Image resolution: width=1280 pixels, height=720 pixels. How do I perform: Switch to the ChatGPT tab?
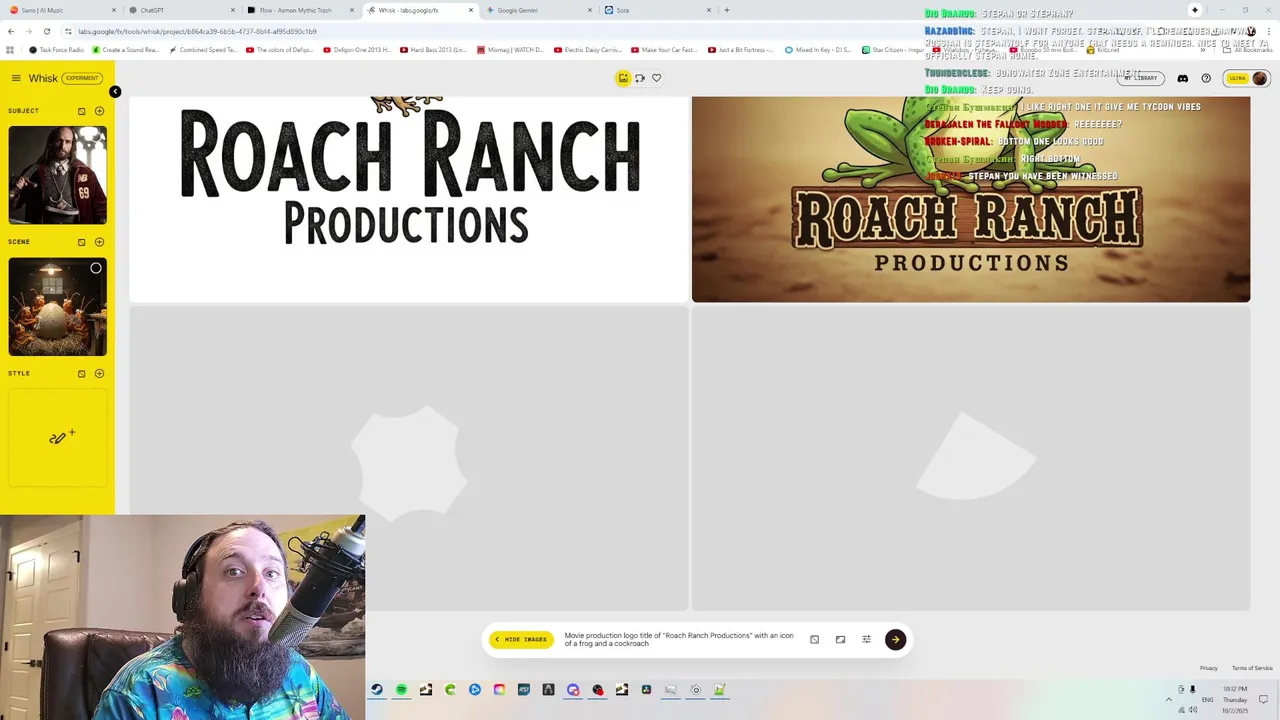pos(180,10)
